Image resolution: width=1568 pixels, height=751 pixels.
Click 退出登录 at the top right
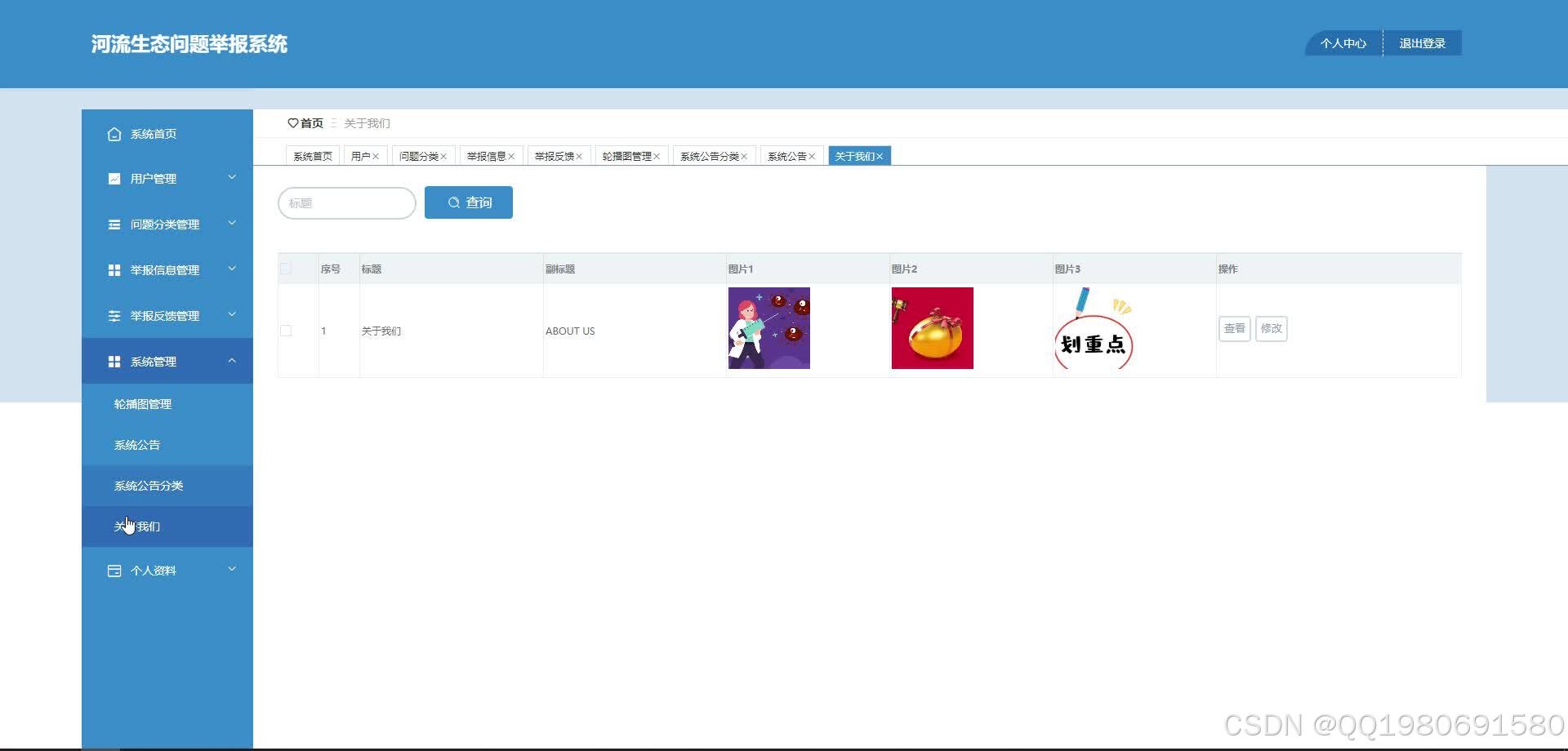coord(1422,43)
